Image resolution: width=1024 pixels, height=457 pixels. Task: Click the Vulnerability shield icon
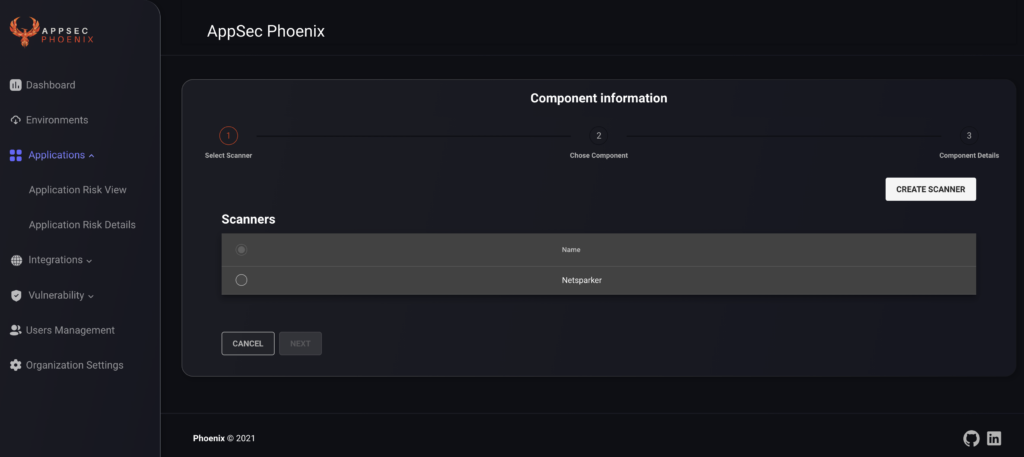click(16, 296)
